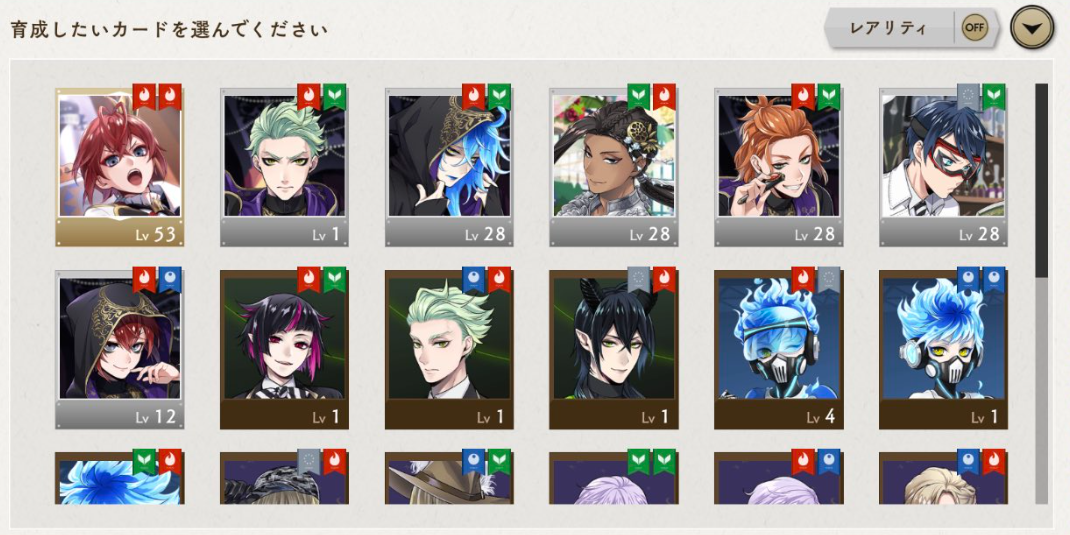
Task: Select the blue-flame goggles mask Lv 1 card
Action: [943, 349]
